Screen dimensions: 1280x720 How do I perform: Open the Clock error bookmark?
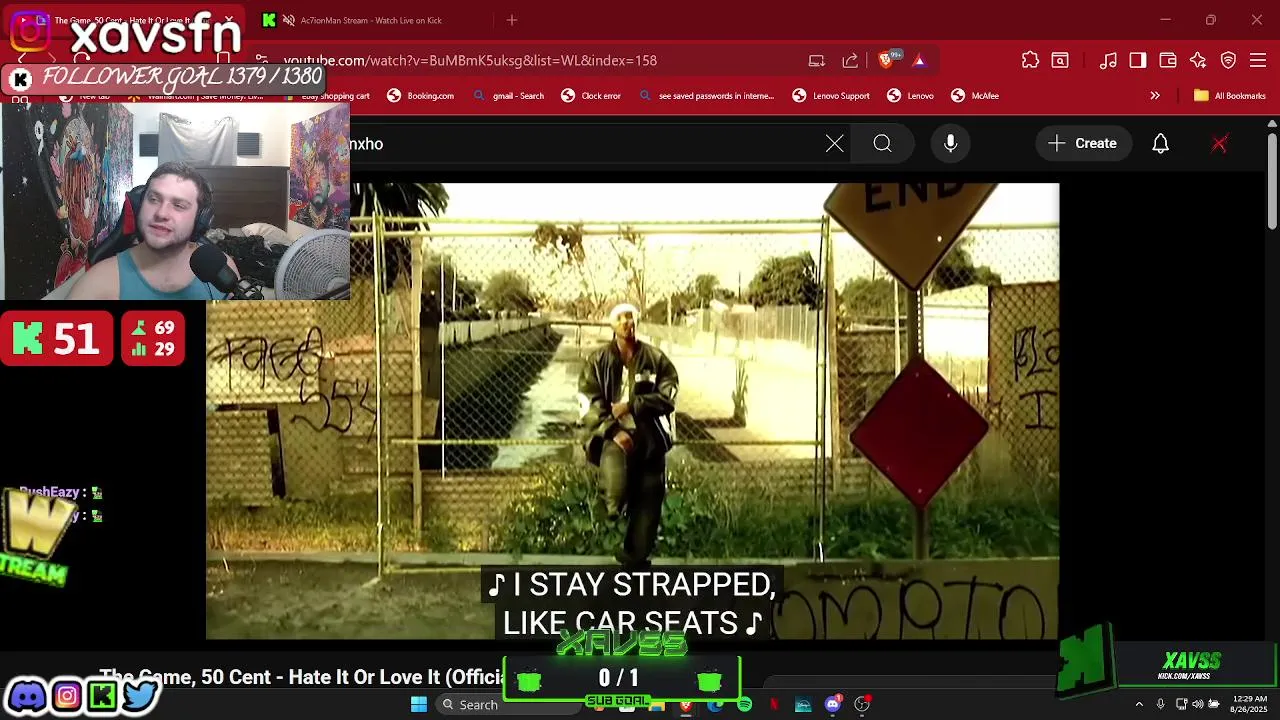[x=591, y=96]
